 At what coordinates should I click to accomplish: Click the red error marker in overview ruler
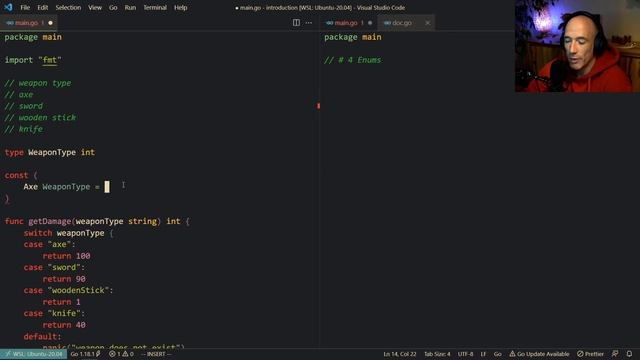click(318, 106)
